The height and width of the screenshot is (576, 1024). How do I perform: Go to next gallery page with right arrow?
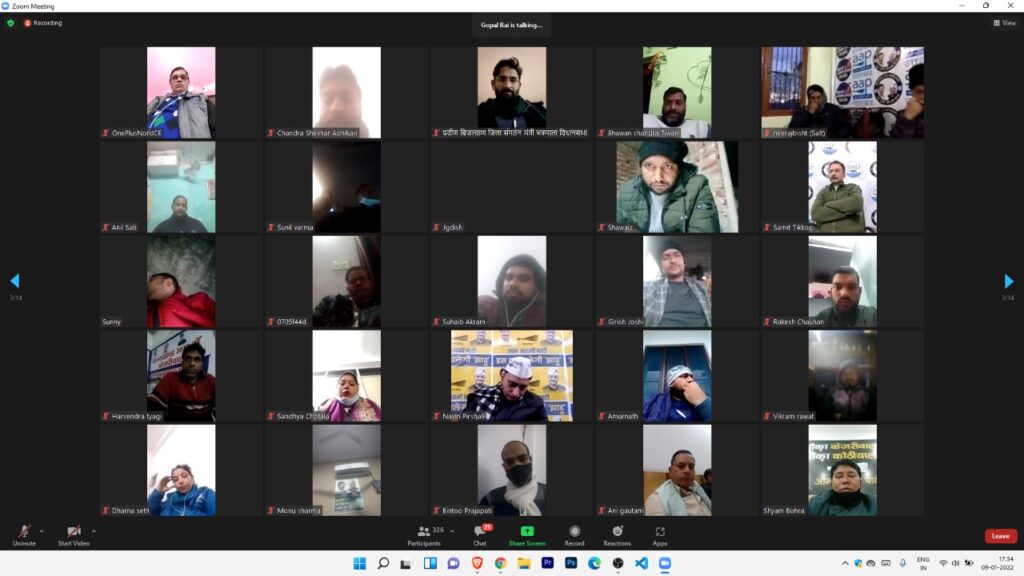point(1008,281)
